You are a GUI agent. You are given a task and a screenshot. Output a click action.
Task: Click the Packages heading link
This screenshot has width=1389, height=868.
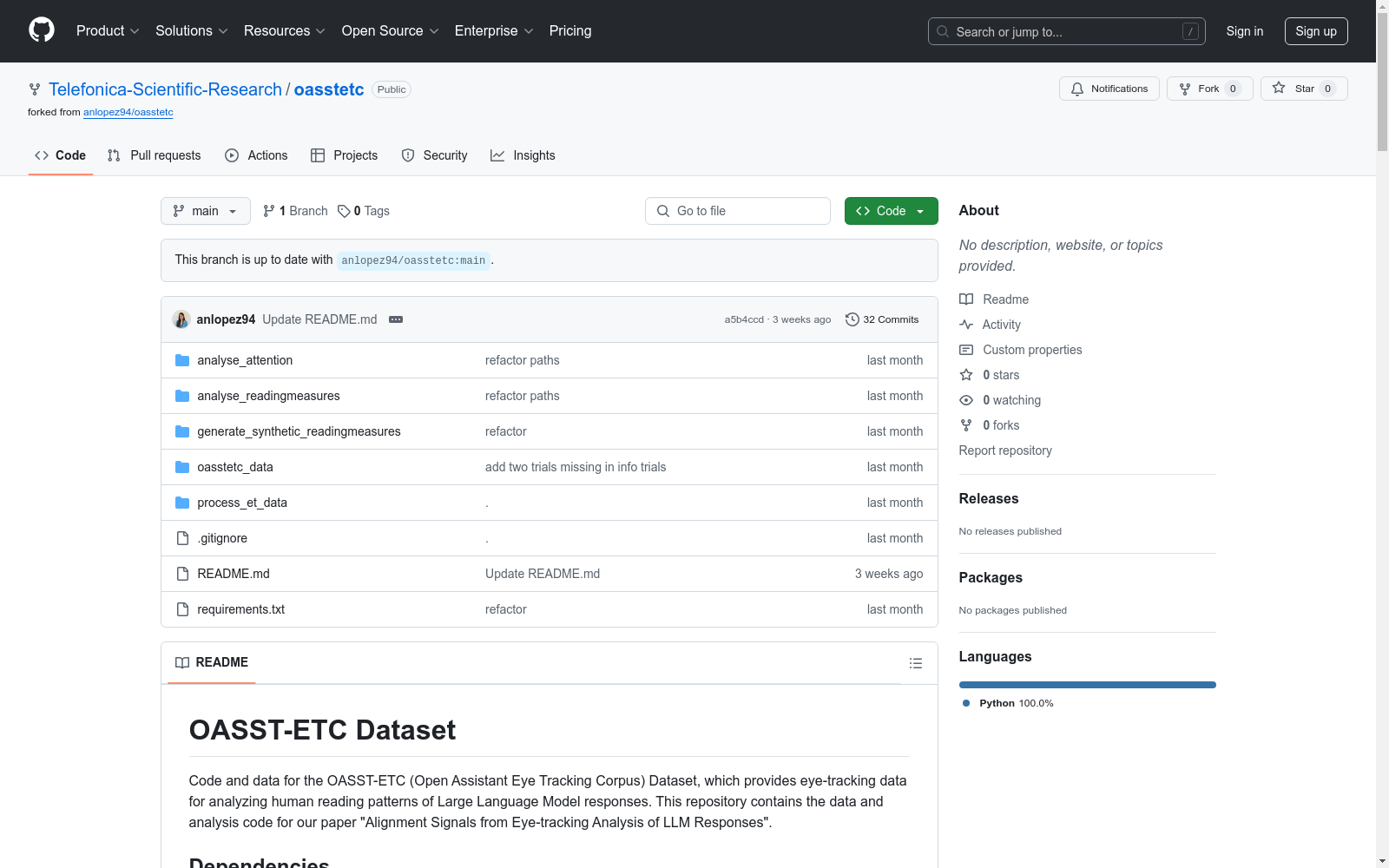tap(991, 578)
